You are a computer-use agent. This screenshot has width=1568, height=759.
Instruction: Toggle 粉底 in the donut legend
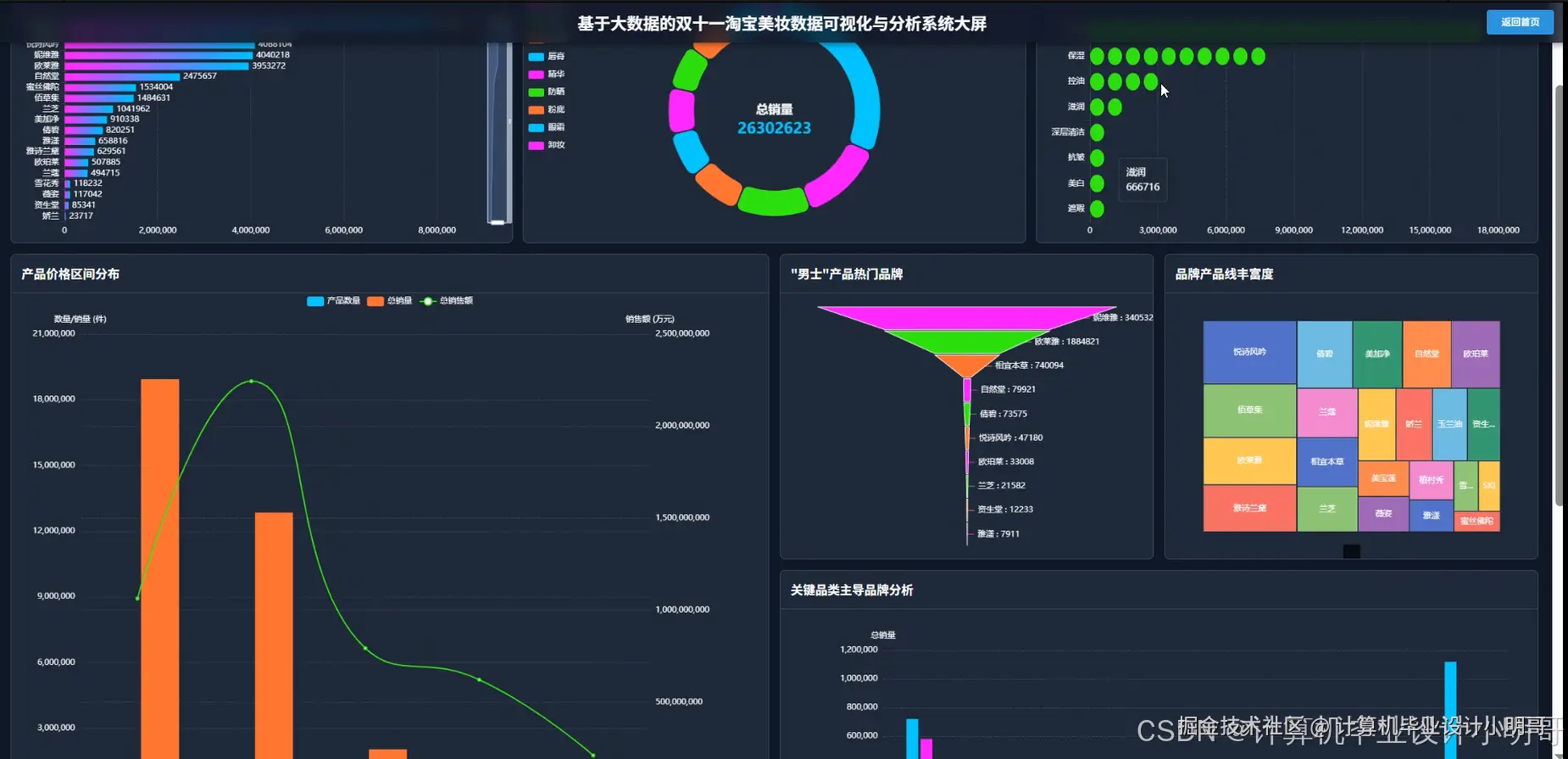pos(547,109)
